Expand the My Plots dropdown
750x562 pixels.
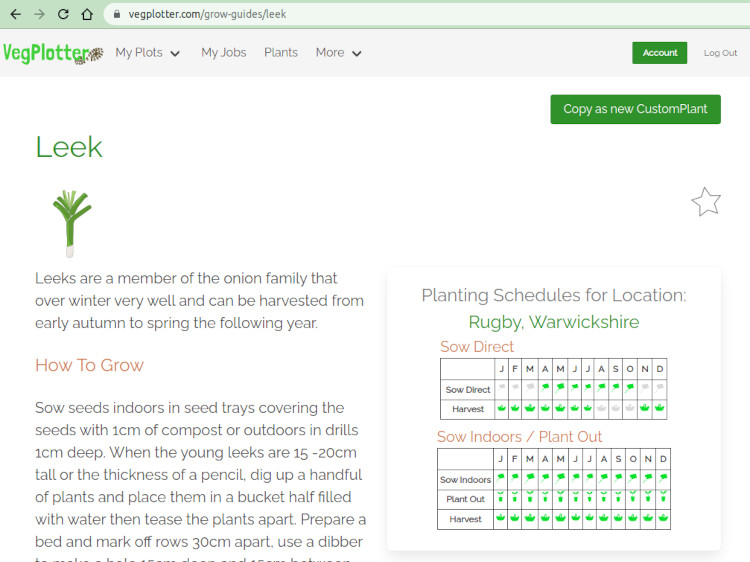(147, 53)
